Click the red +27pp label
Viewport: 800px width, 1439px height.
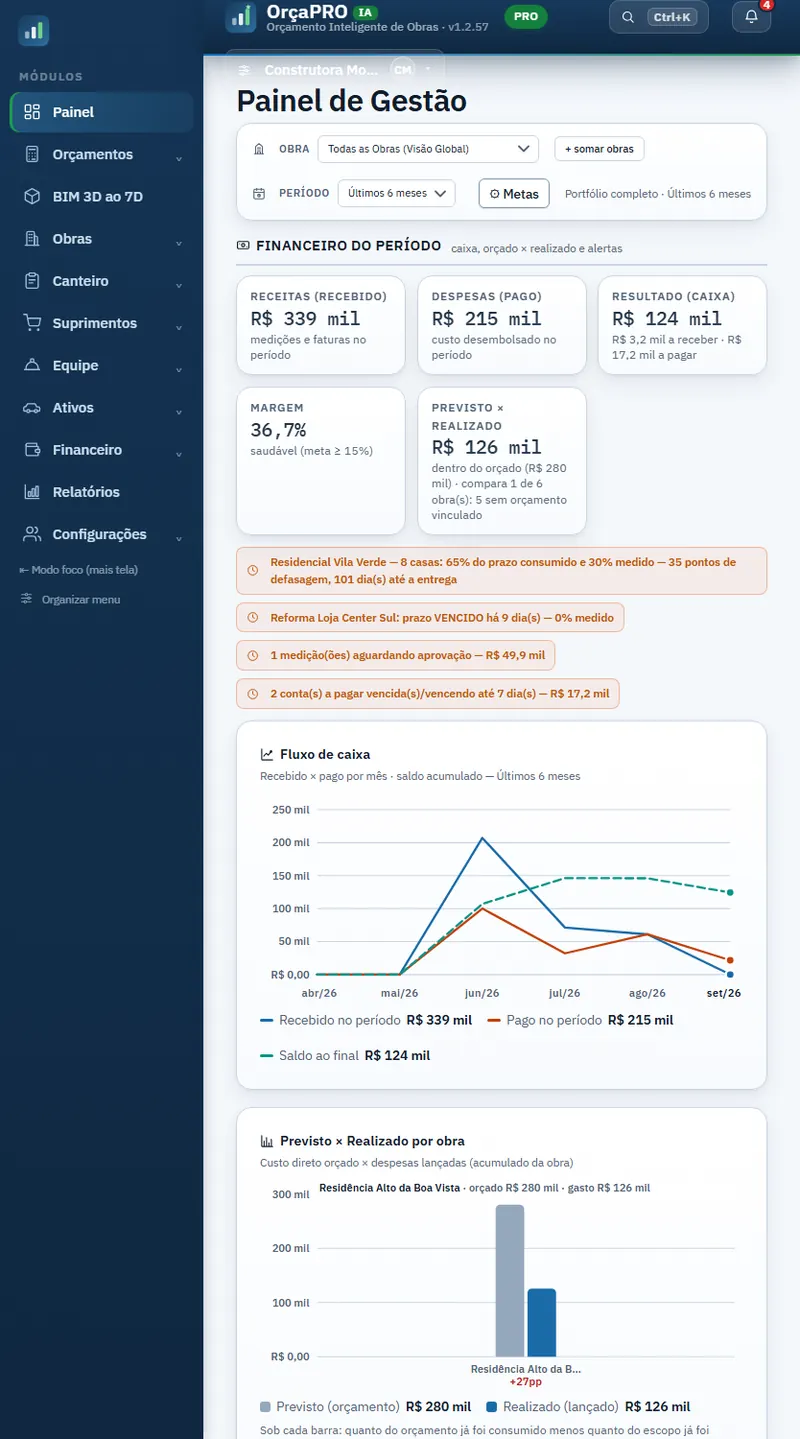tap(525, 1381)
